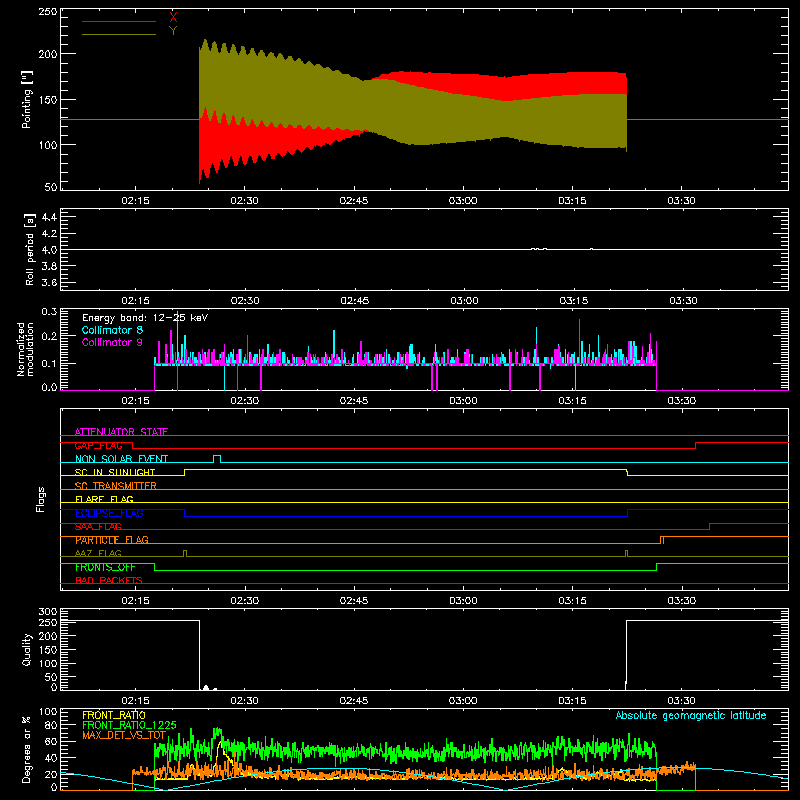The image size is (800, 800).
Task: Click the ATTENUATOR_STATE flag label
Action: (x=121, y=432)
